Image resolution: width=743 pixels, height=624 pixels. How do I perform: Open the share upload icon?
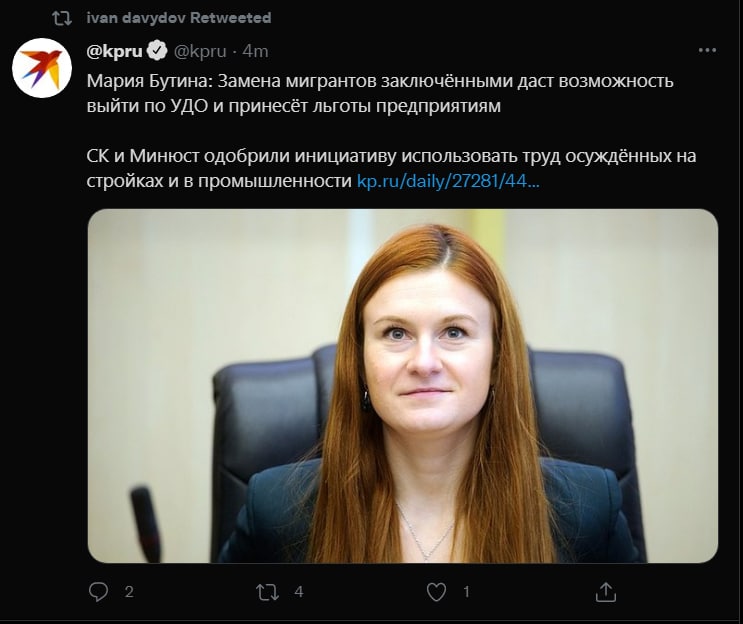click(x=606, y=592)
